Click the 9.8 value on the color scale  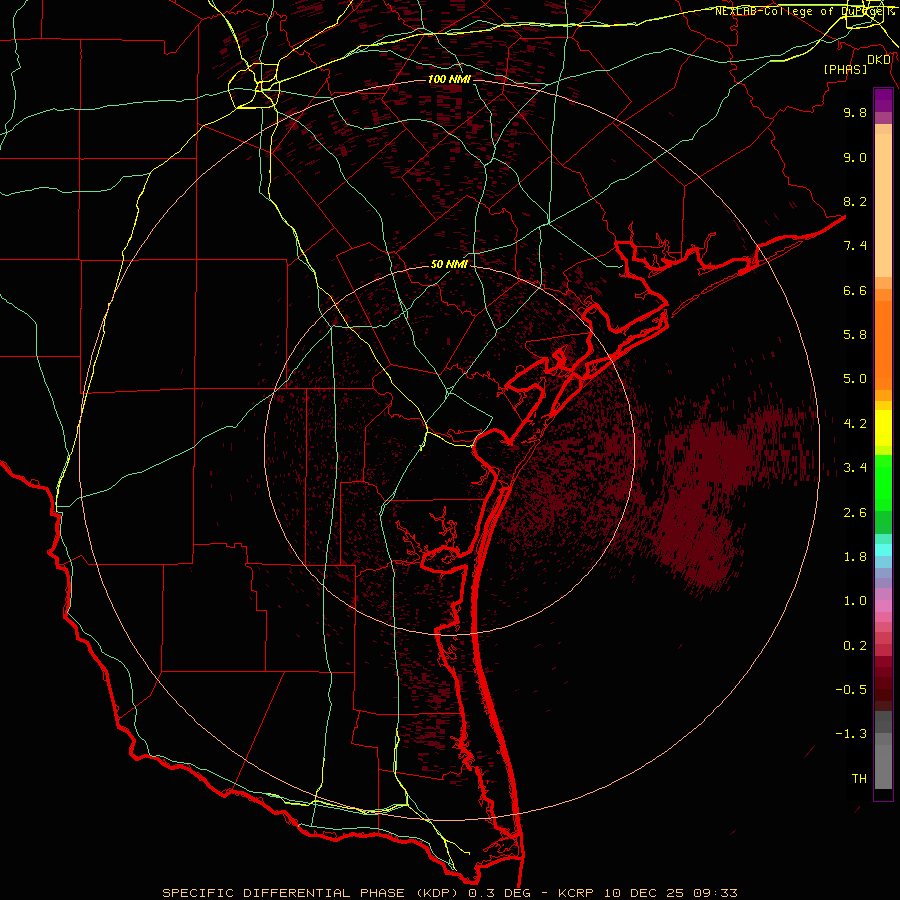point(855,112)
